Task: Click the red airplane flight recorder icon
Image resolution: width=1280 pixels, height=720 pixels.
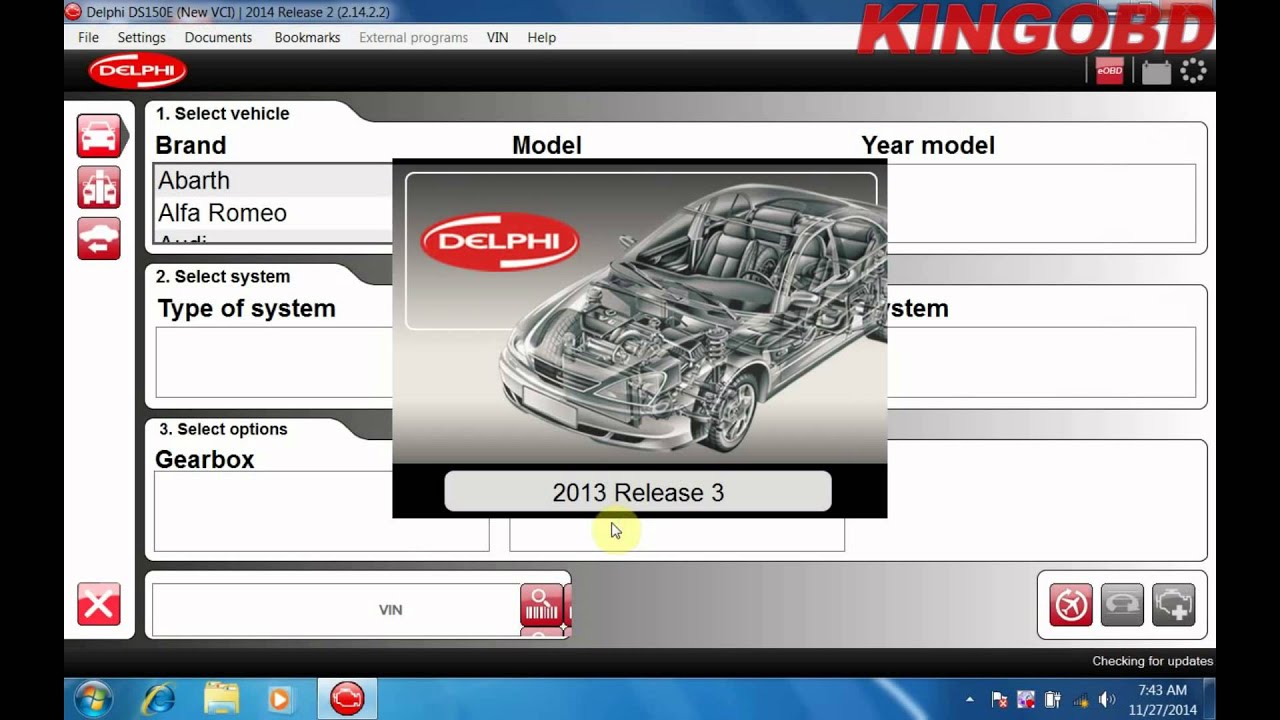Action: click(1071, 605)
